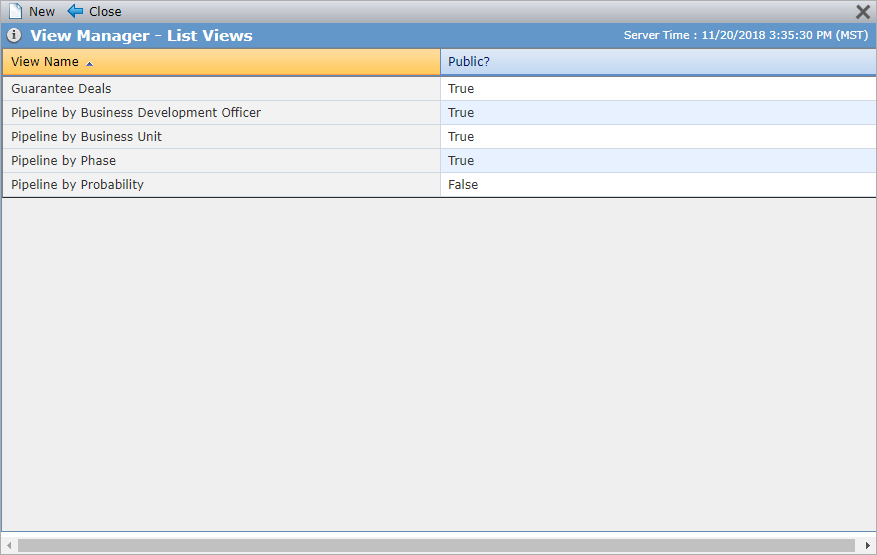Image resolution: width=877 pixels, height=555 pixels.
Task: Click False value for Pipeline by Probability
Action: click(463, 185)
